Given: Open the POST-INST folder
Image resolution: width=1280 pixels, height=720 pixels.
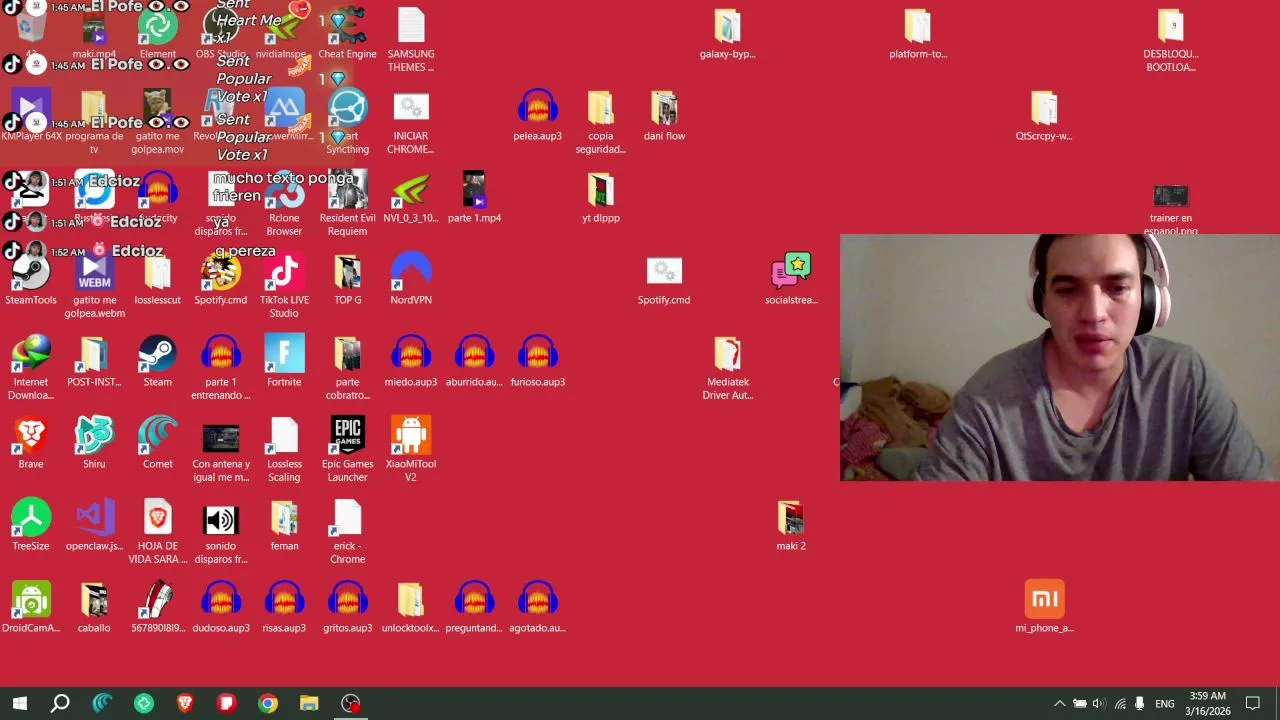Looking at the screenshot, I should click(x=94, y=361).
